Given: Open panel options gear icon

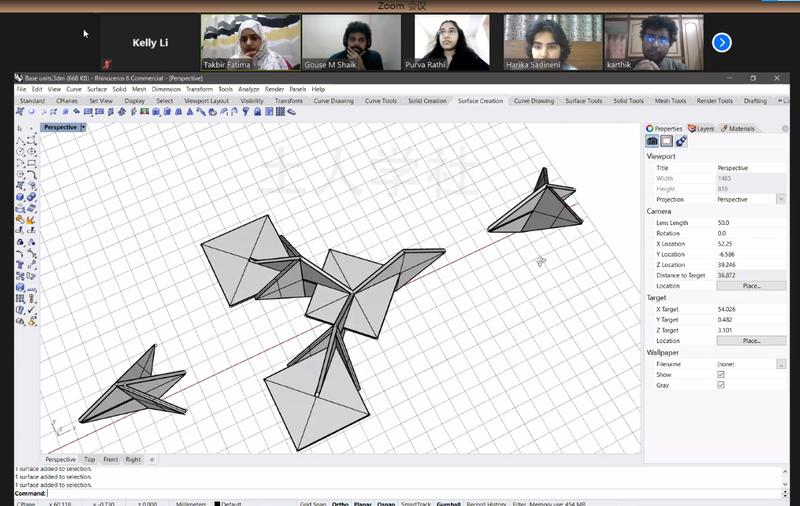Looking at the screenshot, I should click(x=785, y=129).
